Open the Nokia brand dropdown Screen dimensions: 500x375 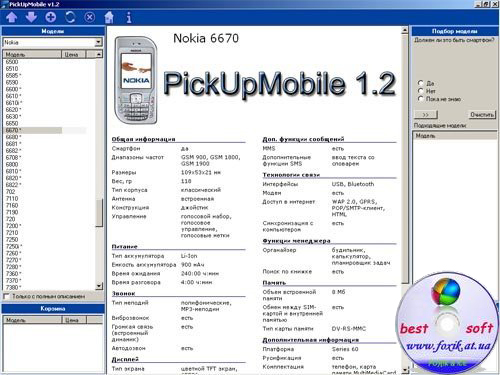[98, 42]
